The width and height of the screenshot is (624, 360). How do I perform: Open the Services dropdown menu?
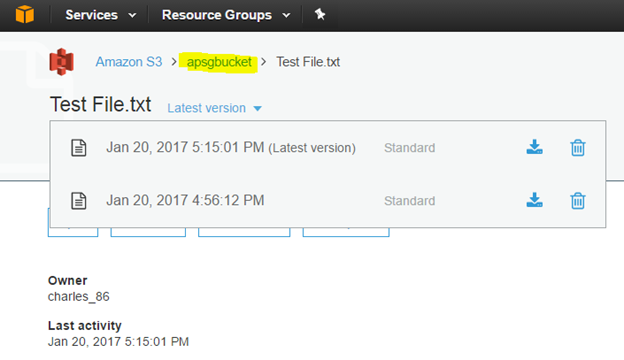[100, 15]
